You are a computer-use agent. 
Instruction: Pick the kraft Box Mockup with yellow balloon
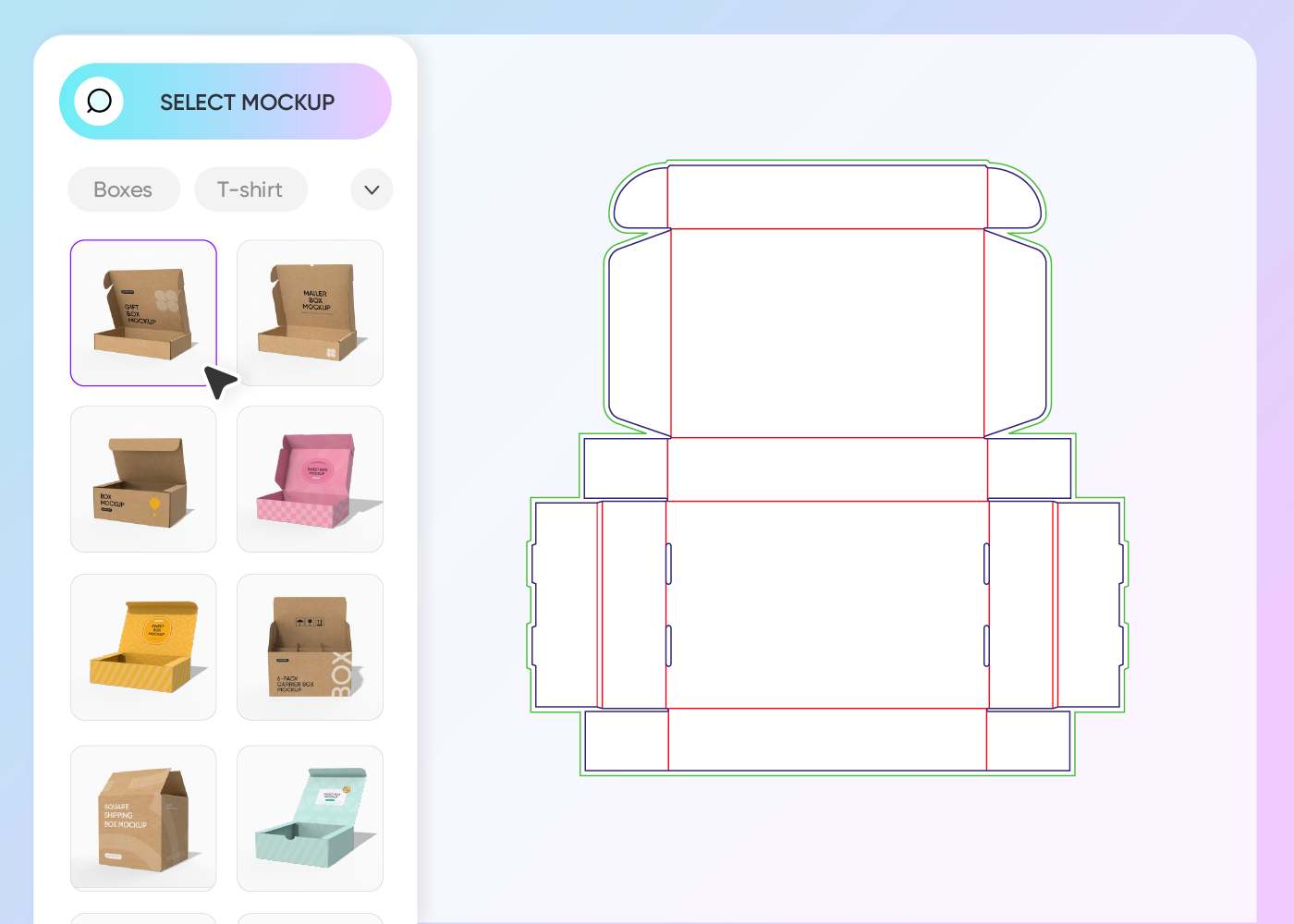(143, 479)
